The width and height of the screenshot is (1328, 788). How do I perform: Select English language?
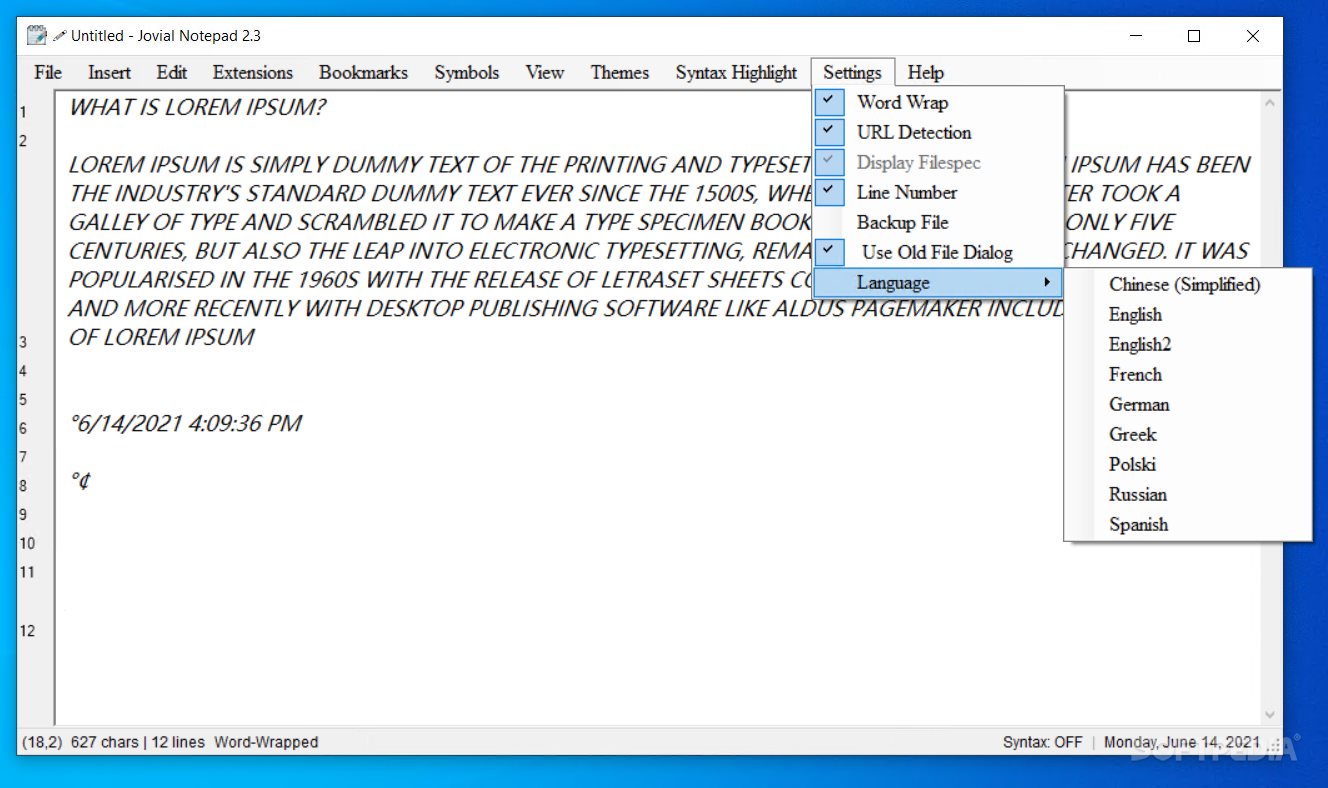[x=1187, y=314]
